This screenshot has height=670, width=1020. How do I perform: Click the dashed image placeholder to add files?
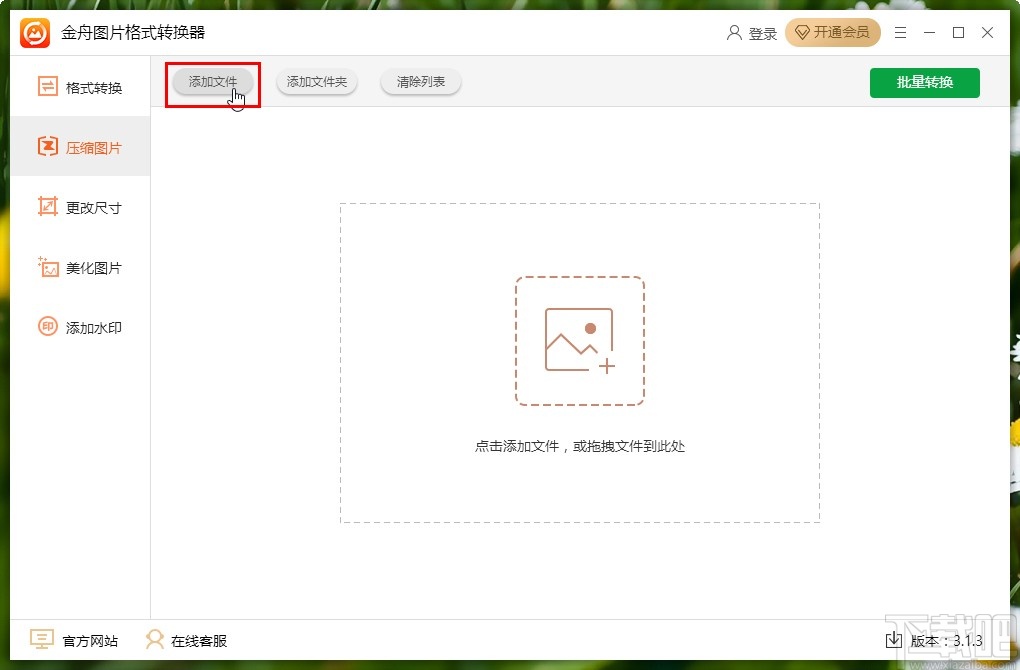(580, 340)
